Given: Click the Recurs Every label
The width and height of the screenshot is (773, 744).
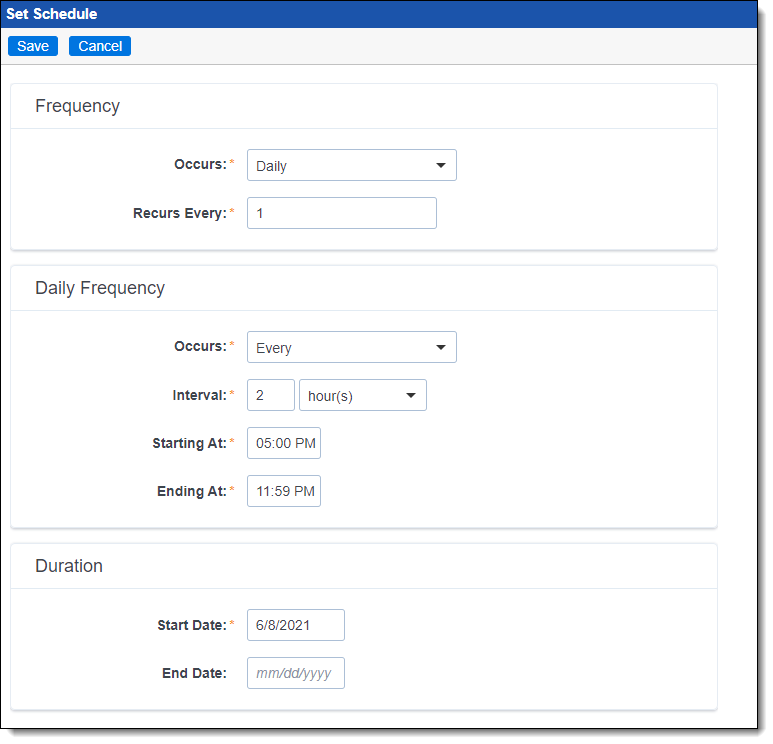Looking at the screenshot, I should (180, 213).
